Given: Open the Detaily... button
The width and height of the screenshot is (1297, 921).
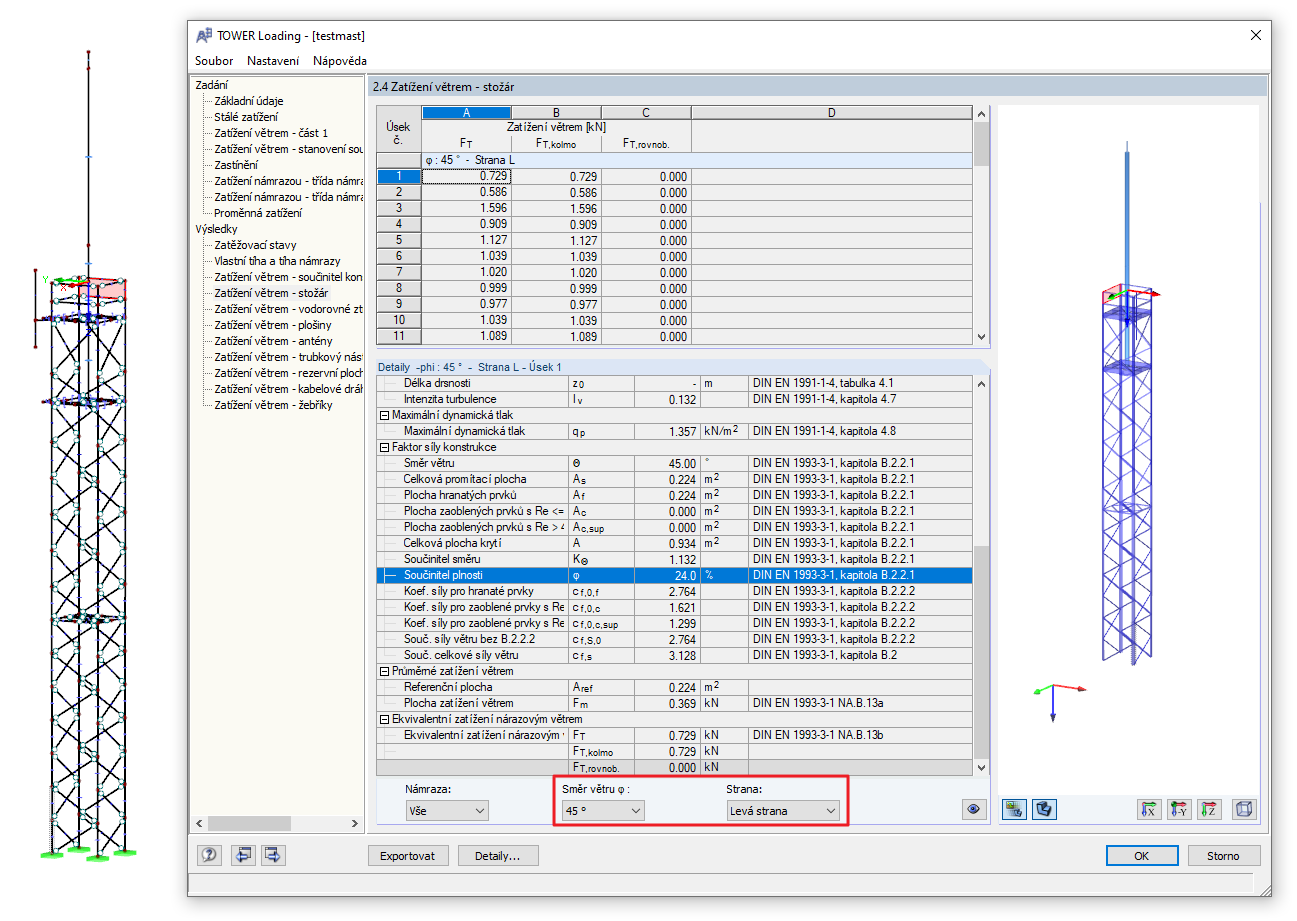Looking at the screenshot, I should click(x=498, y=856).
